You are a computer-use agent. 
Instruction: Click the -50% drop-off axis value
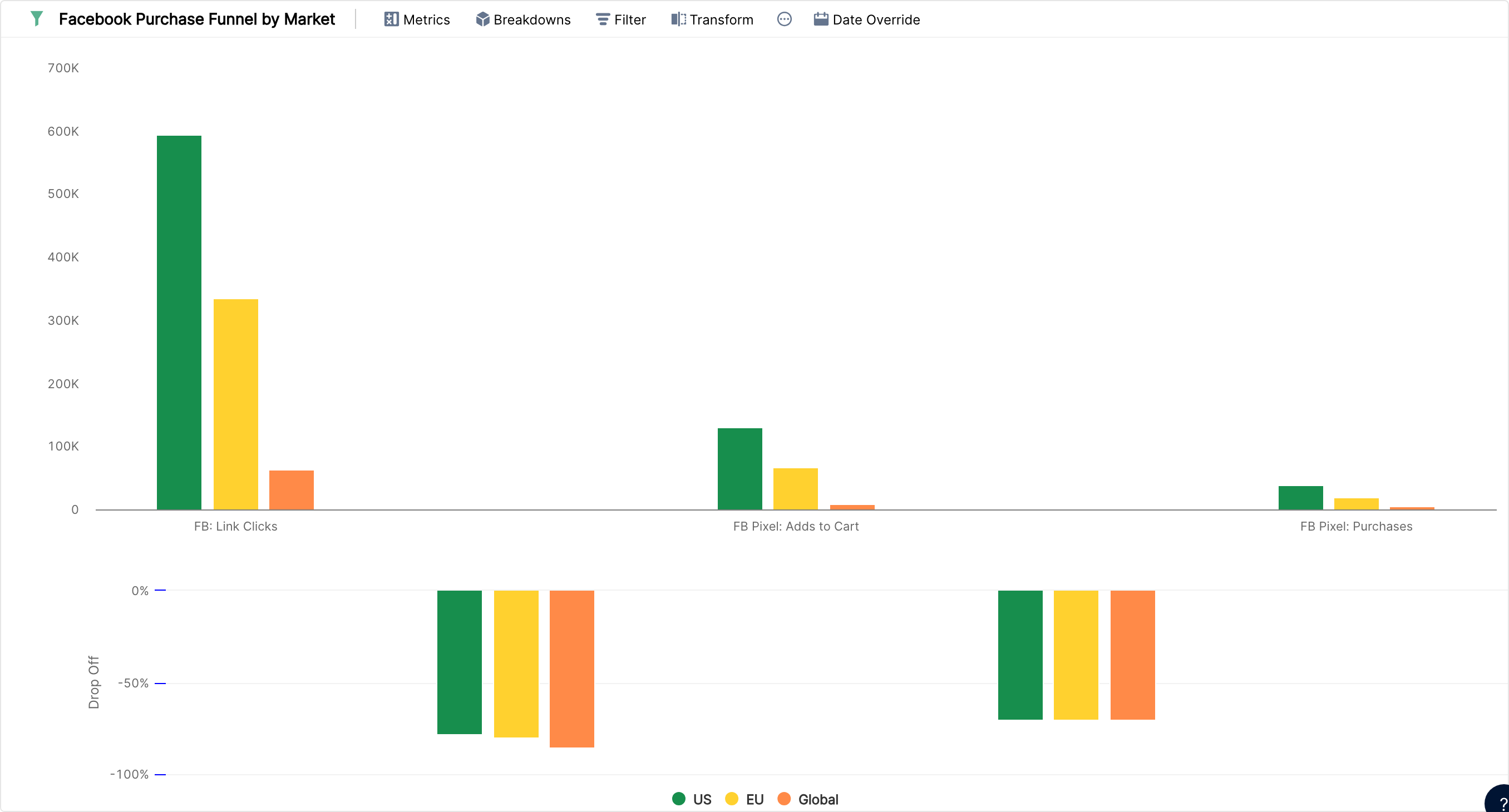point(134,683)
